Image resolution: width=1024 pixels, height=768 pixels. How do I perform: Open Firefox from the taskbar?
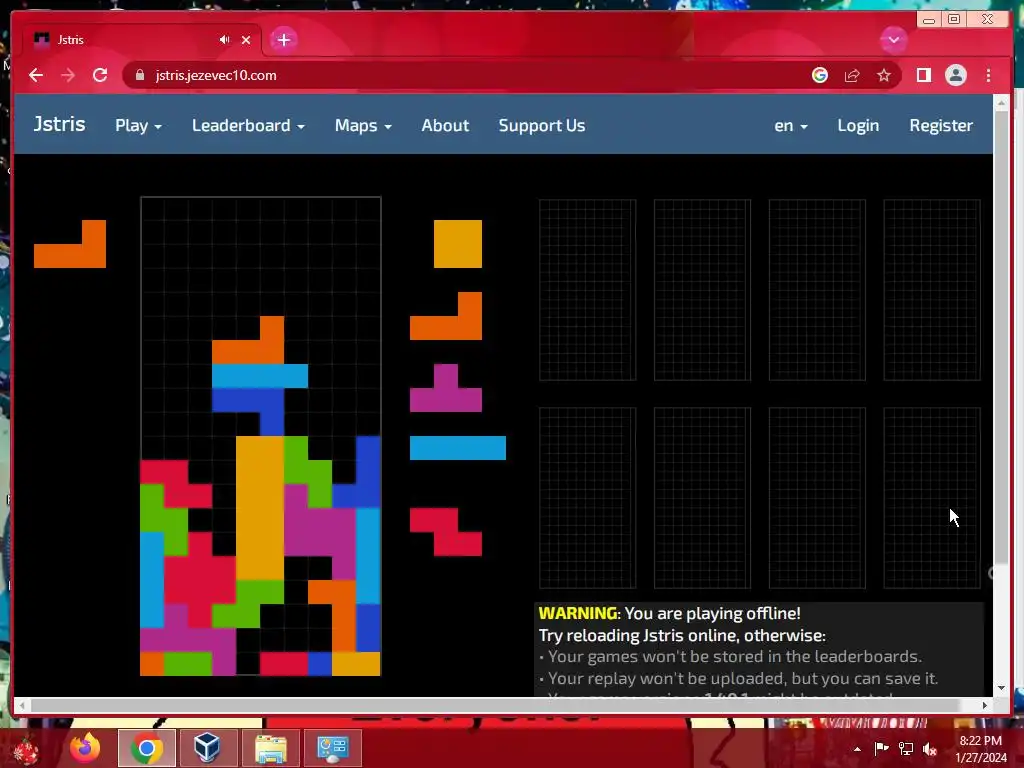(x=85, y=748)
